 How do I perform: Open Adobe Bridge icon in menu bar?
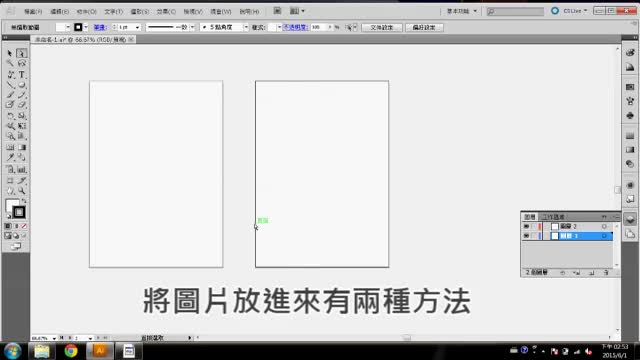pyautogui.click(x=277, y=11)
